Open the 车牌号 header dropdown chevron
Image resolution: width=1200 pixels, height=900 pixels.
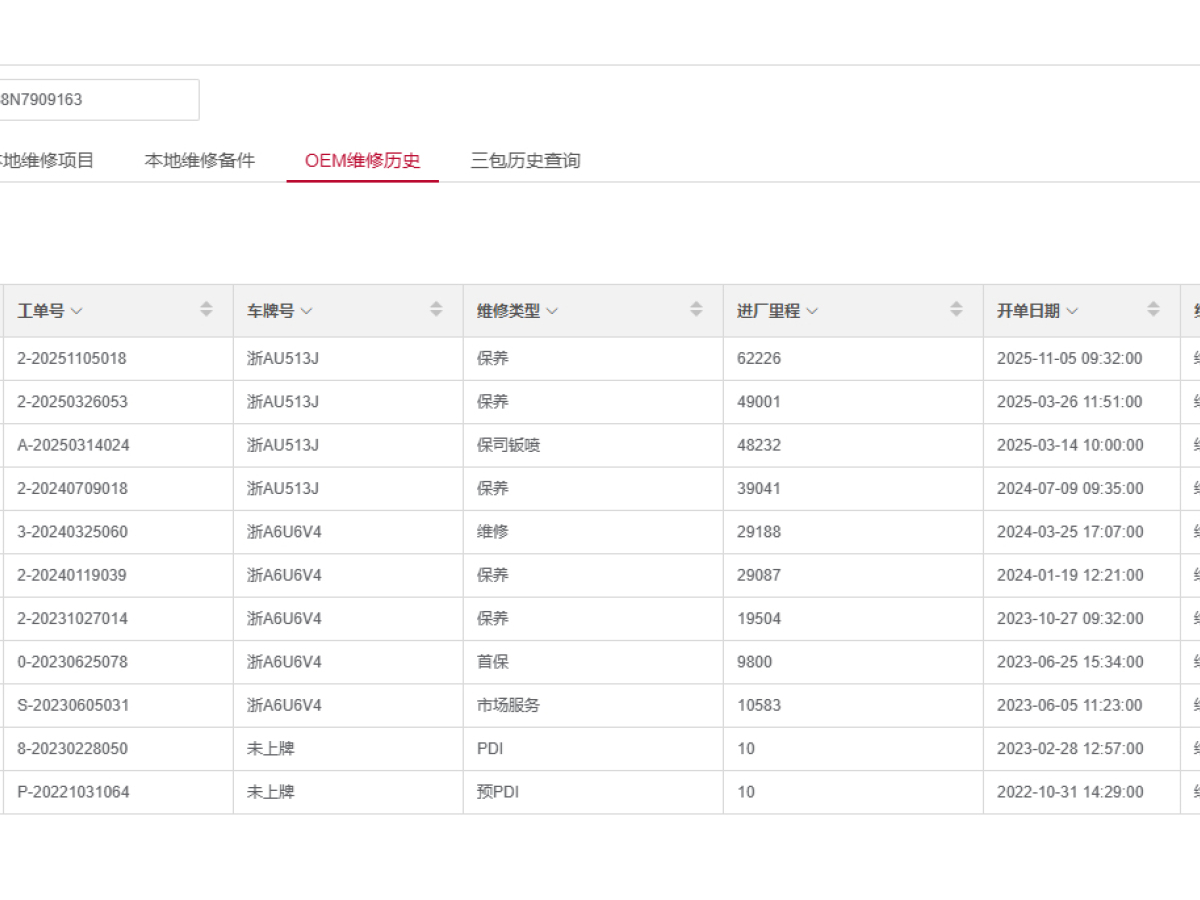click(307, 311)
